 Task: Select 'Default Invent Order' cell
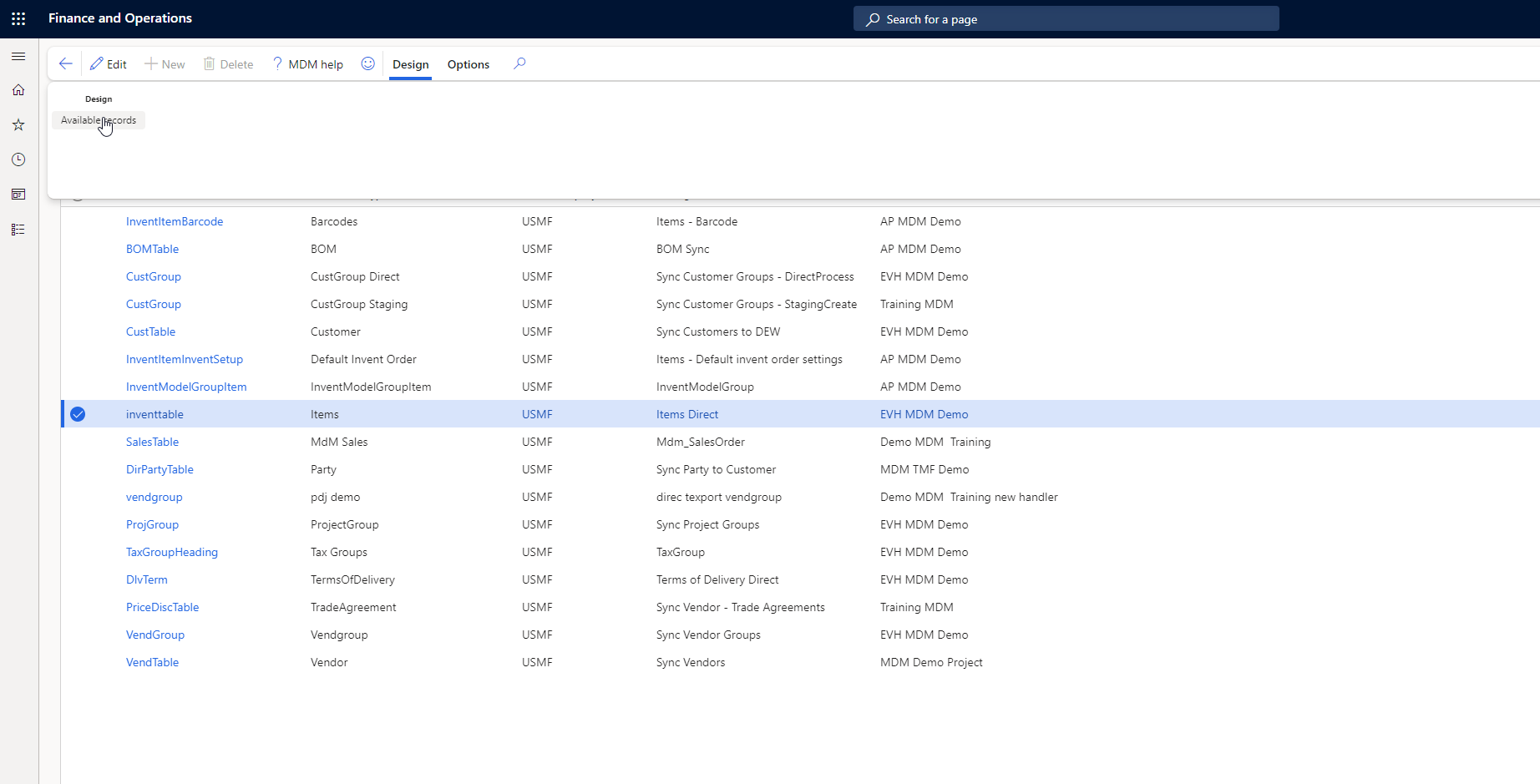tap(363, 359)
